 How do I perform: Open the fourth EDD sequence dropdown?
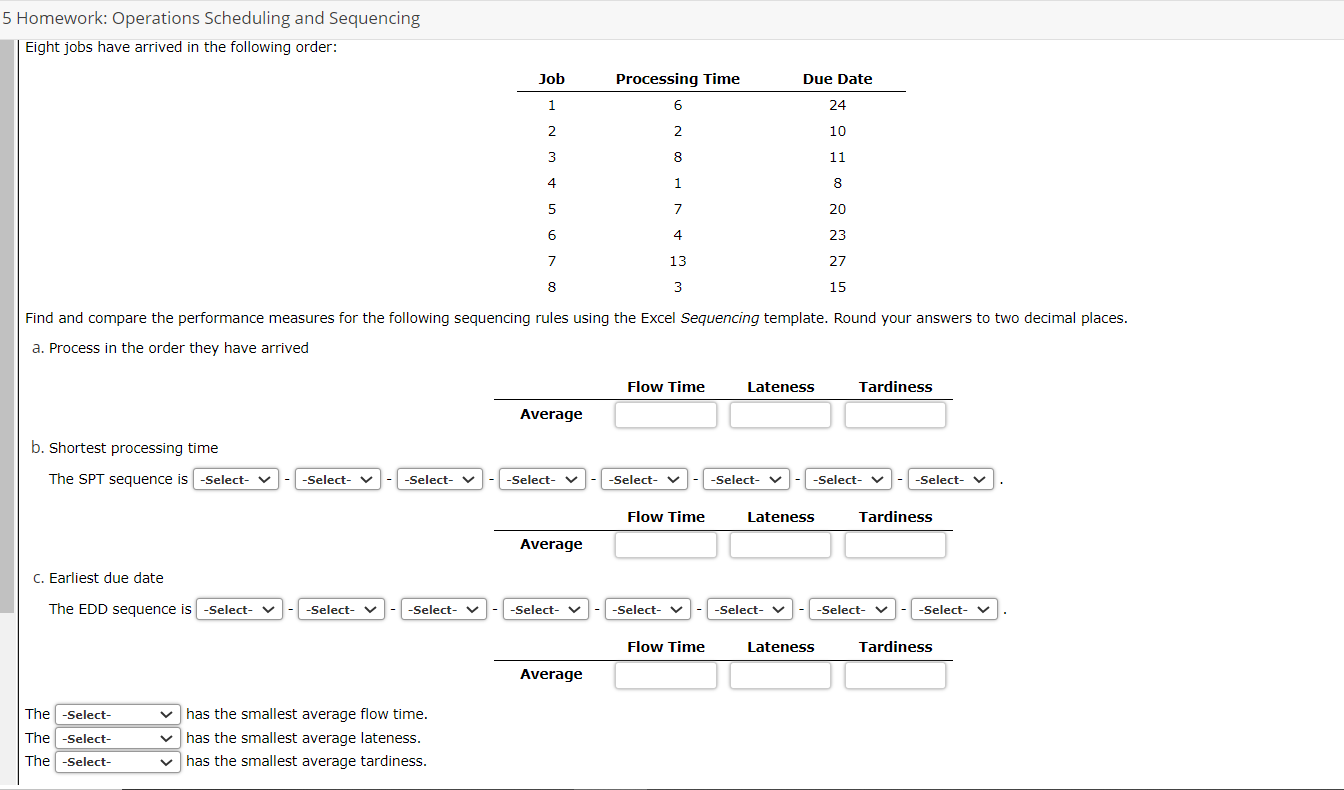coord(545,609)
